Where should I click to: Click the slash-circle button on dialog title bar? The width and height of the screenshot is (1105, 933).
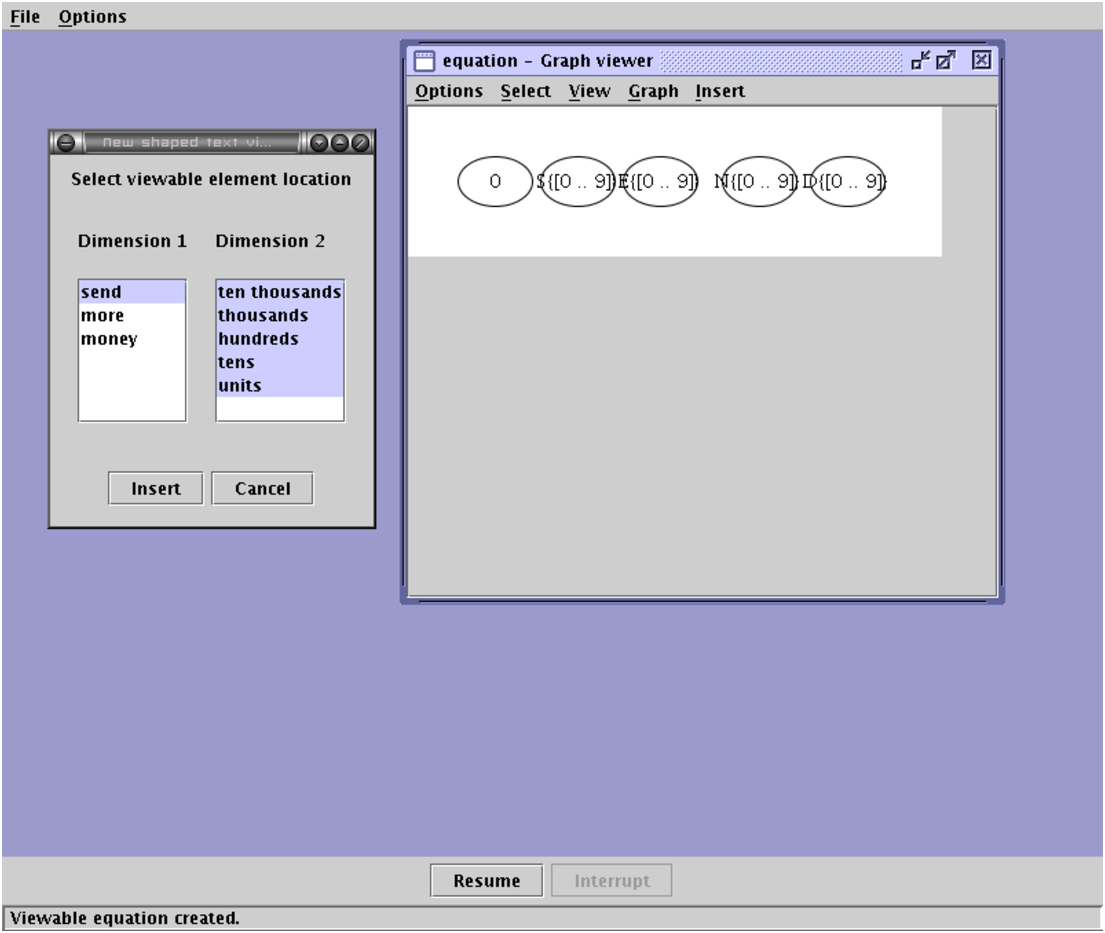[360, 143]
